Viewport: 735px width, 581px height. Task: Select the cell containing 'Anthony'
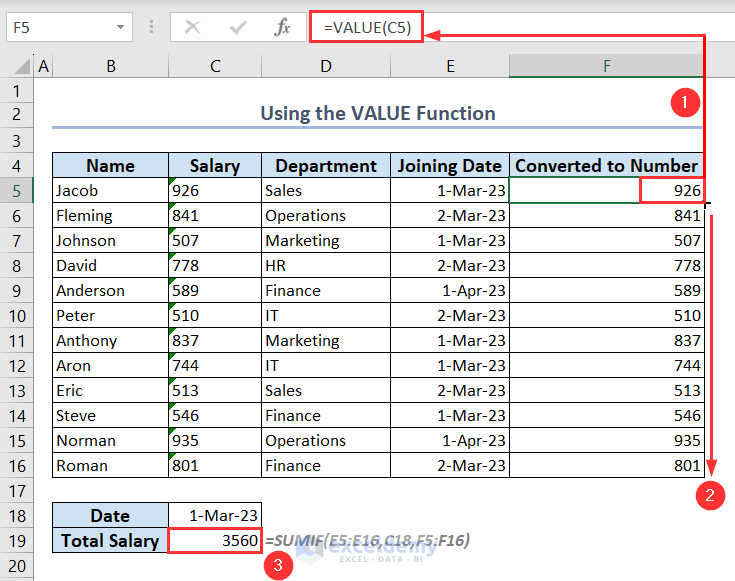tap(111, 340)
